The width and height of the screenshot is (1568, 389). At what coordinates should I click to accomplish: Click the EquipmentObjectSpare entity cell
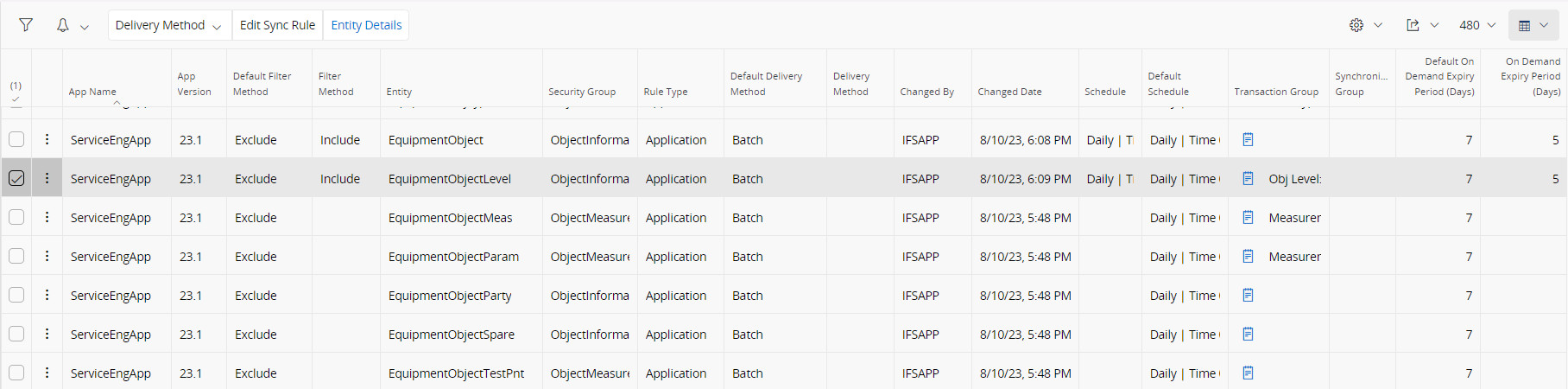(x=452, y=335)
